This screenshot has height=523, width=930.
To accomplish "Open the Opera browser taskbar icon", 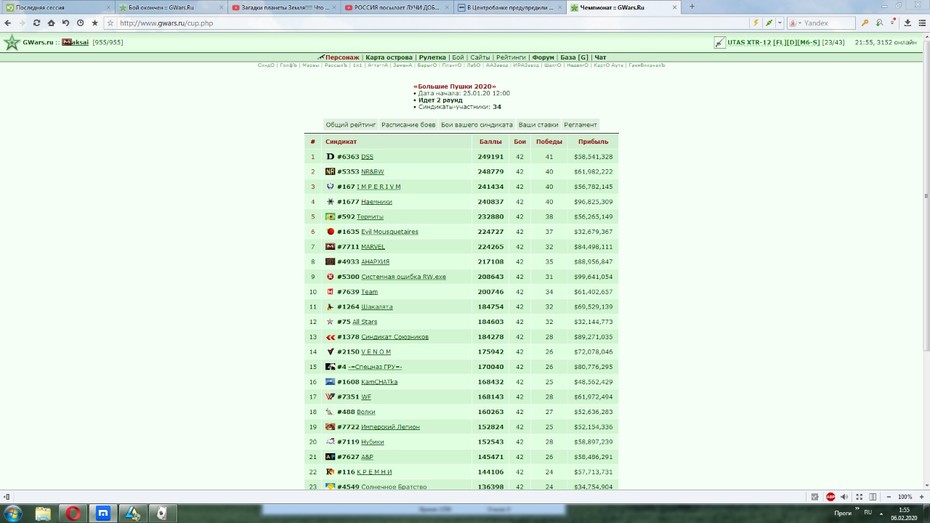I will (73, 513).
